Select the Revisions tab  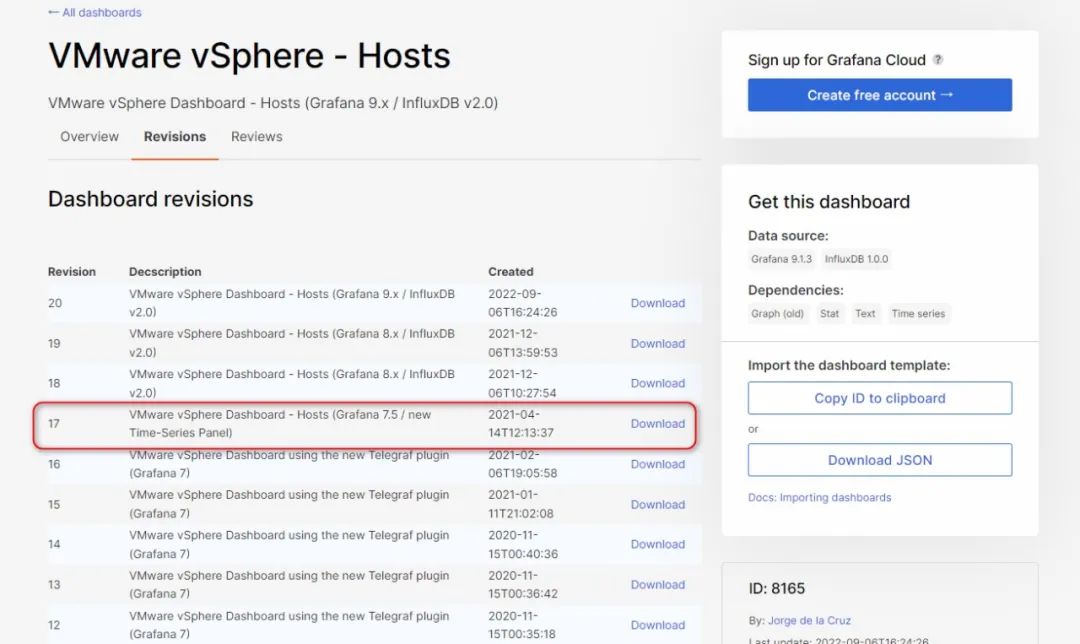click(175, 136)
